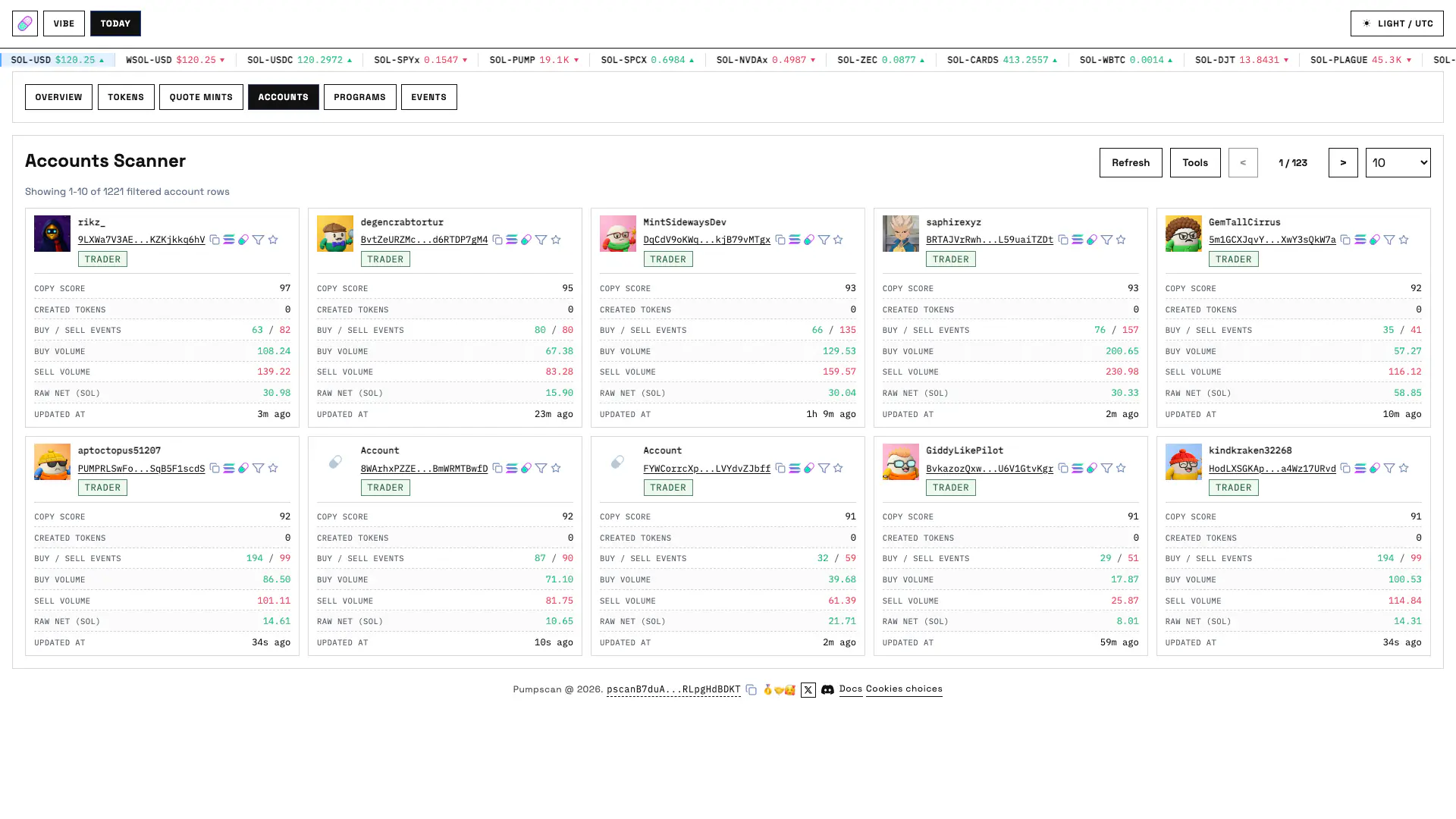Refresh the Accounts Scanner
Image resolution: width=1456 pixels, height=819 pixels.
tap(1131, 162)
